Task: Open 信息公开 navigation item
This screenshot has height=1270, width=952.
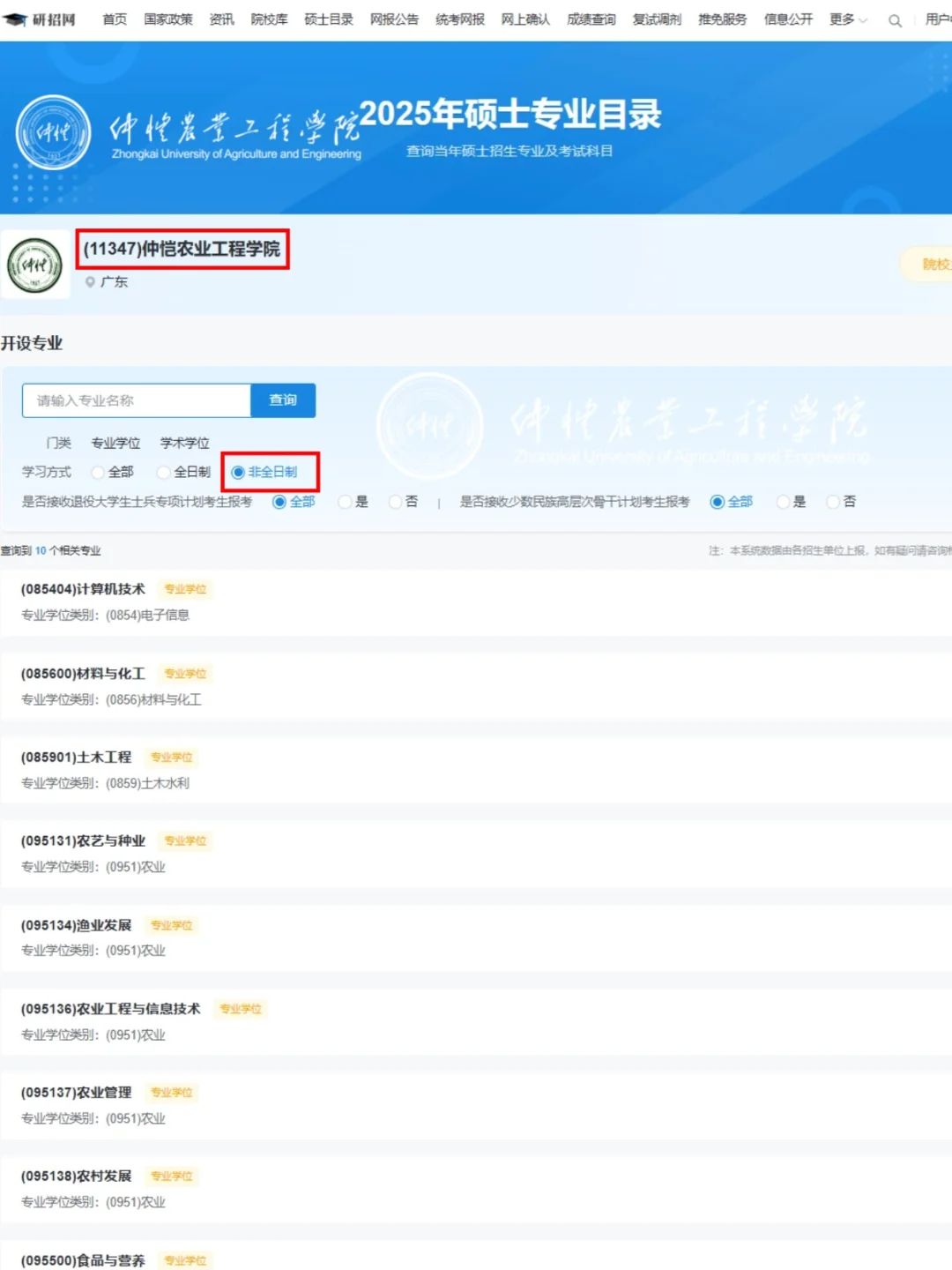Action: pos(788,19)
